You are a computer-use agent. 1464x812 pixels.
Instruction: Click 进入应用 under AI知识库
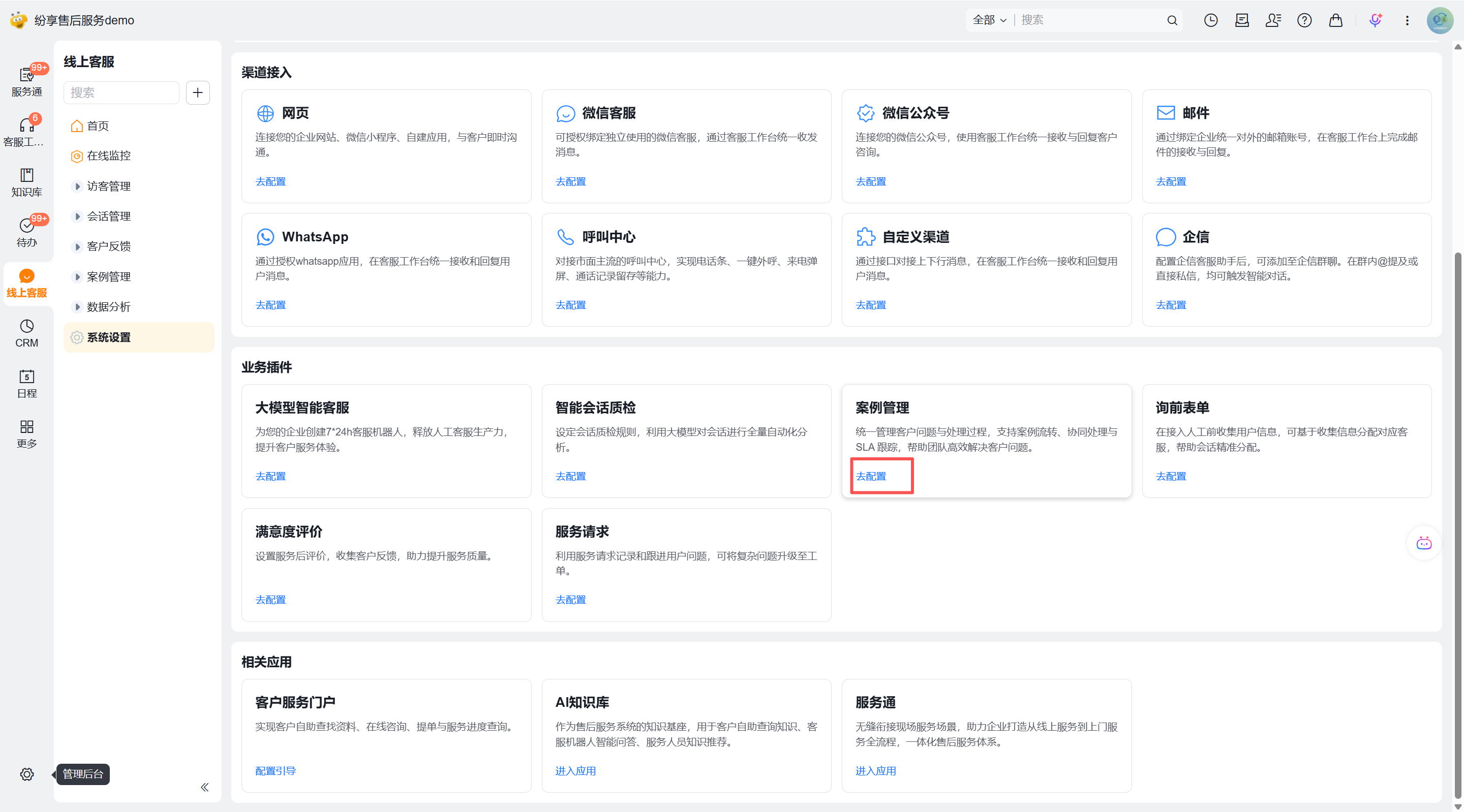[x=575, y=771]
